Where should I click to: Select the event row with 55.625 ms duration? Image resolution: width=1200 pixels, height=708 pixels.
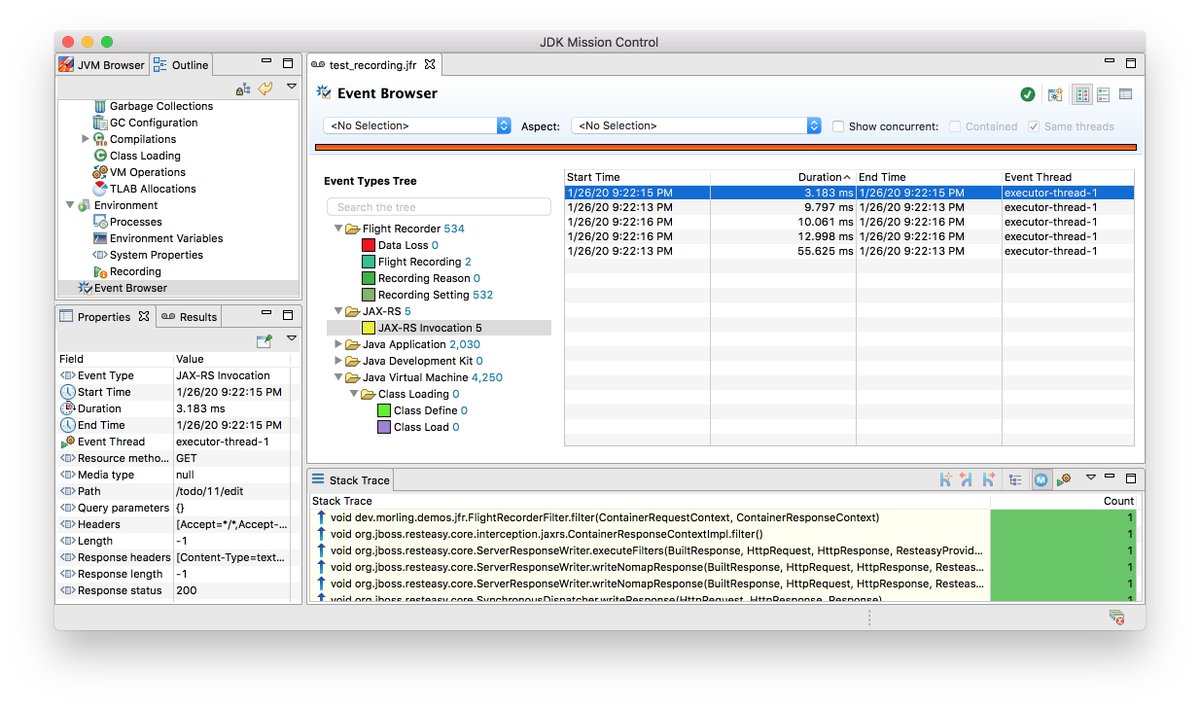[849, 251]
